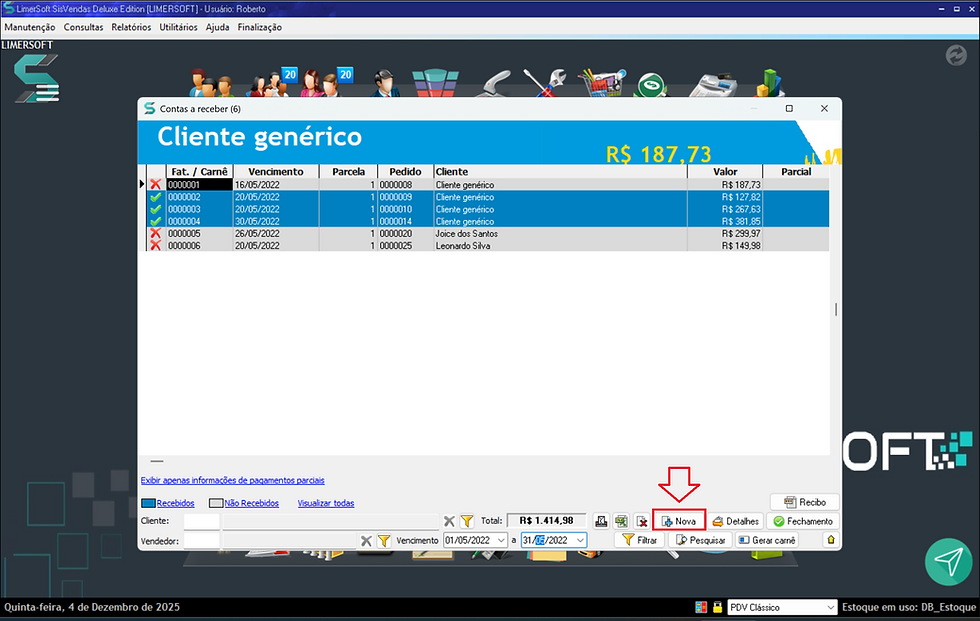980x621 pixels.
Task: Clear the Cliente filter with X icon
Action: pyautogui.click(x=449, y=521)
